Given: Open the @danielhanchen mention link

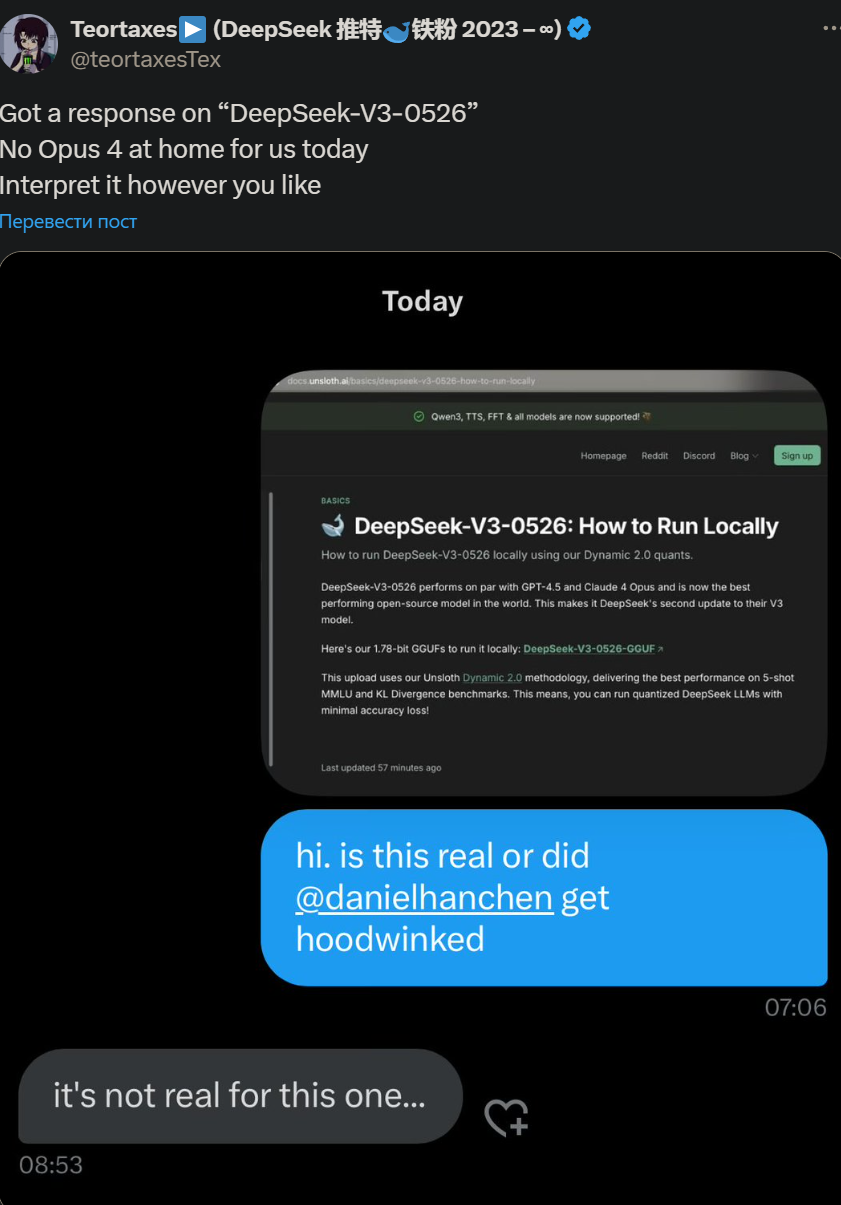Looking at the screenshot, I should click(x=424, y=898).
